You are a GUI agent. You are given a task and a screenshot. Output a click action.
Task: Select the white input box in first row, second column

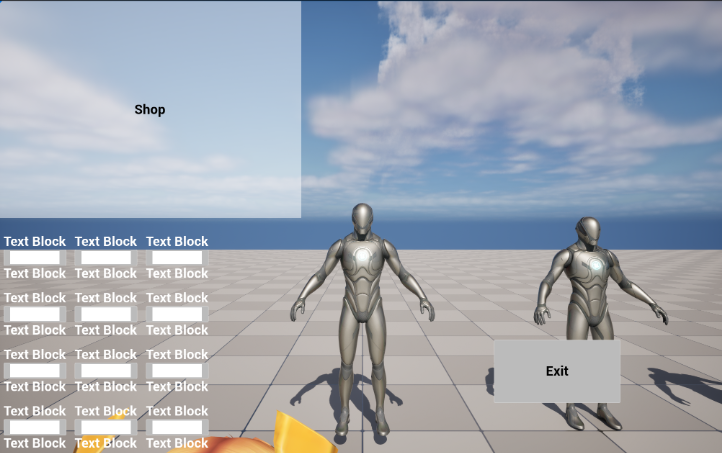[106, 257]
